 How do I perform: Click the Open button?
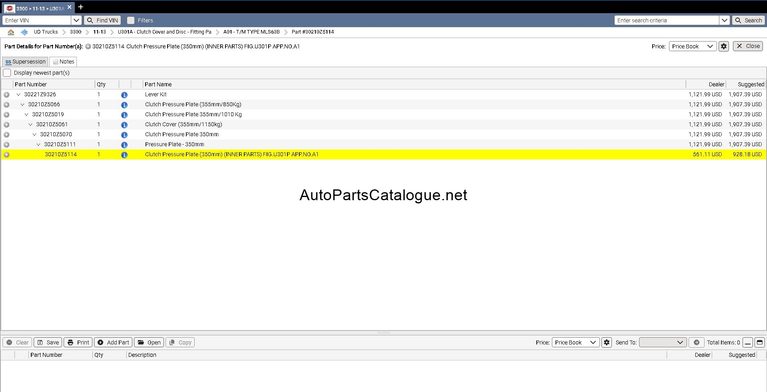click(x=149, y=343)
